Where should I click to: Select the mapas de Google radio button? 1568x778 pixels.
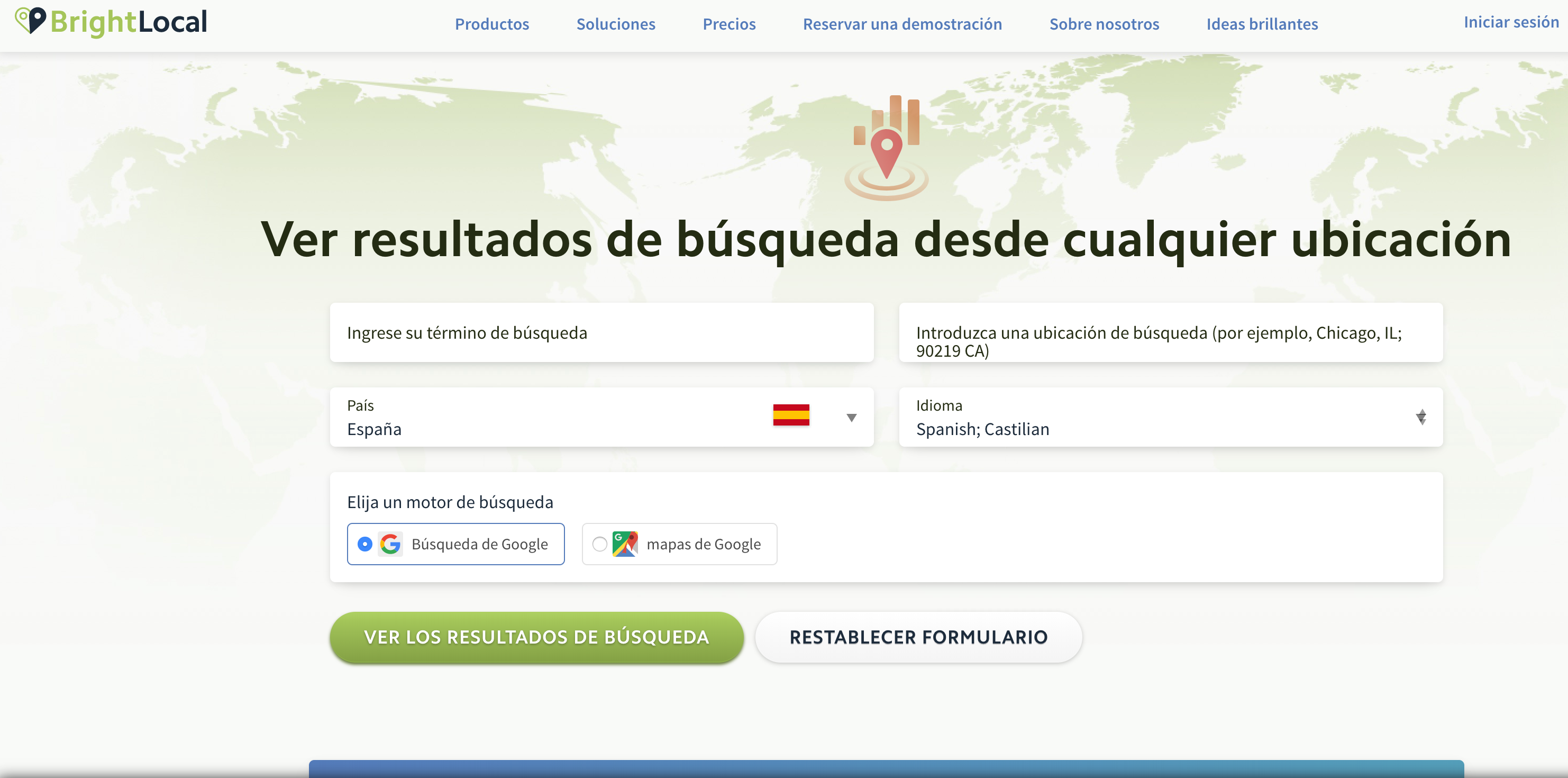[599, 544]
